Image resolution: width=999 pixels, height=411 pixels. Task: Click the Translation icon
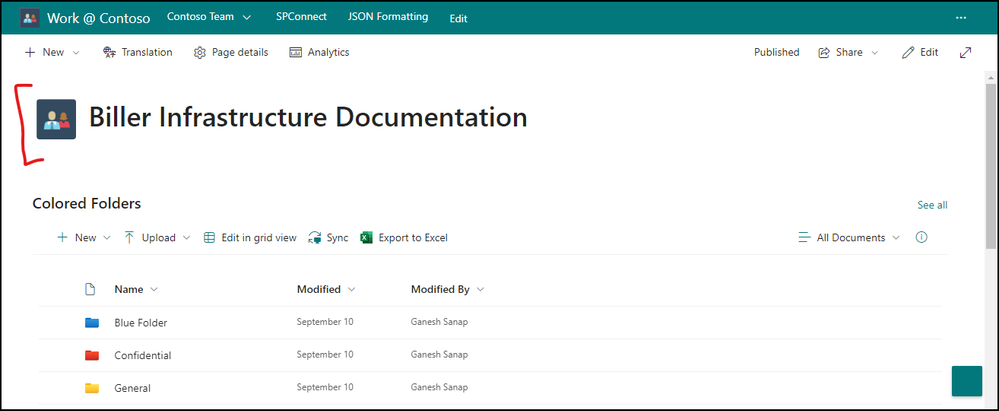point(109,52)
